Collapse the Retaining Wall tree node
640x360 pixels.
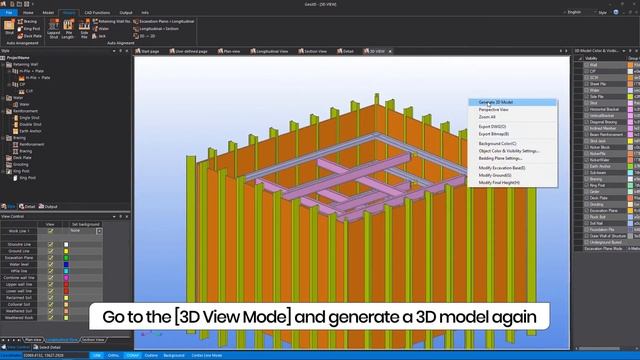(x=3, y=64)
